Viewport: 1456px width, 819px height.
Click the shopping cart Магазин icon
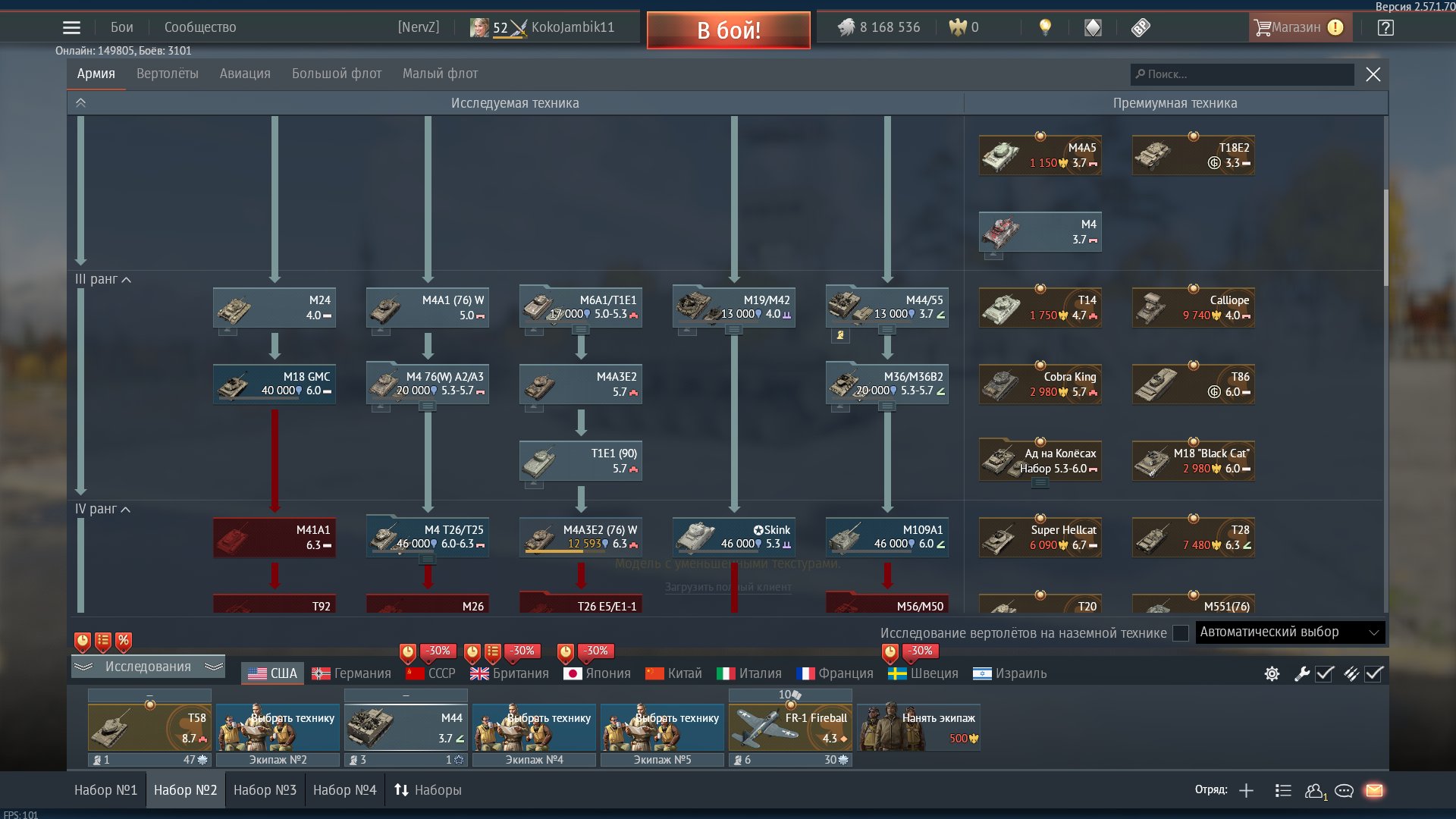(x=1262, y=28)
